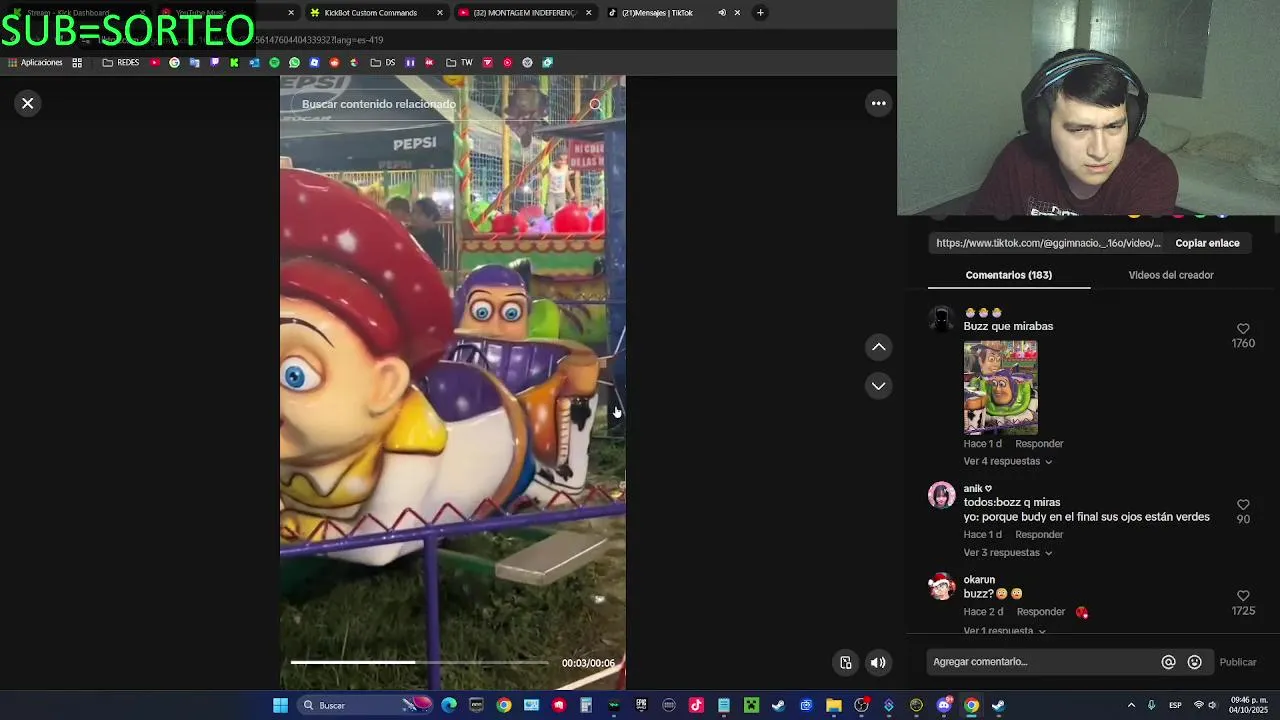Expand 'Ver 4 respuestas'
This screenshot has width=1280, height=720.
click(x=1007, y=462)
